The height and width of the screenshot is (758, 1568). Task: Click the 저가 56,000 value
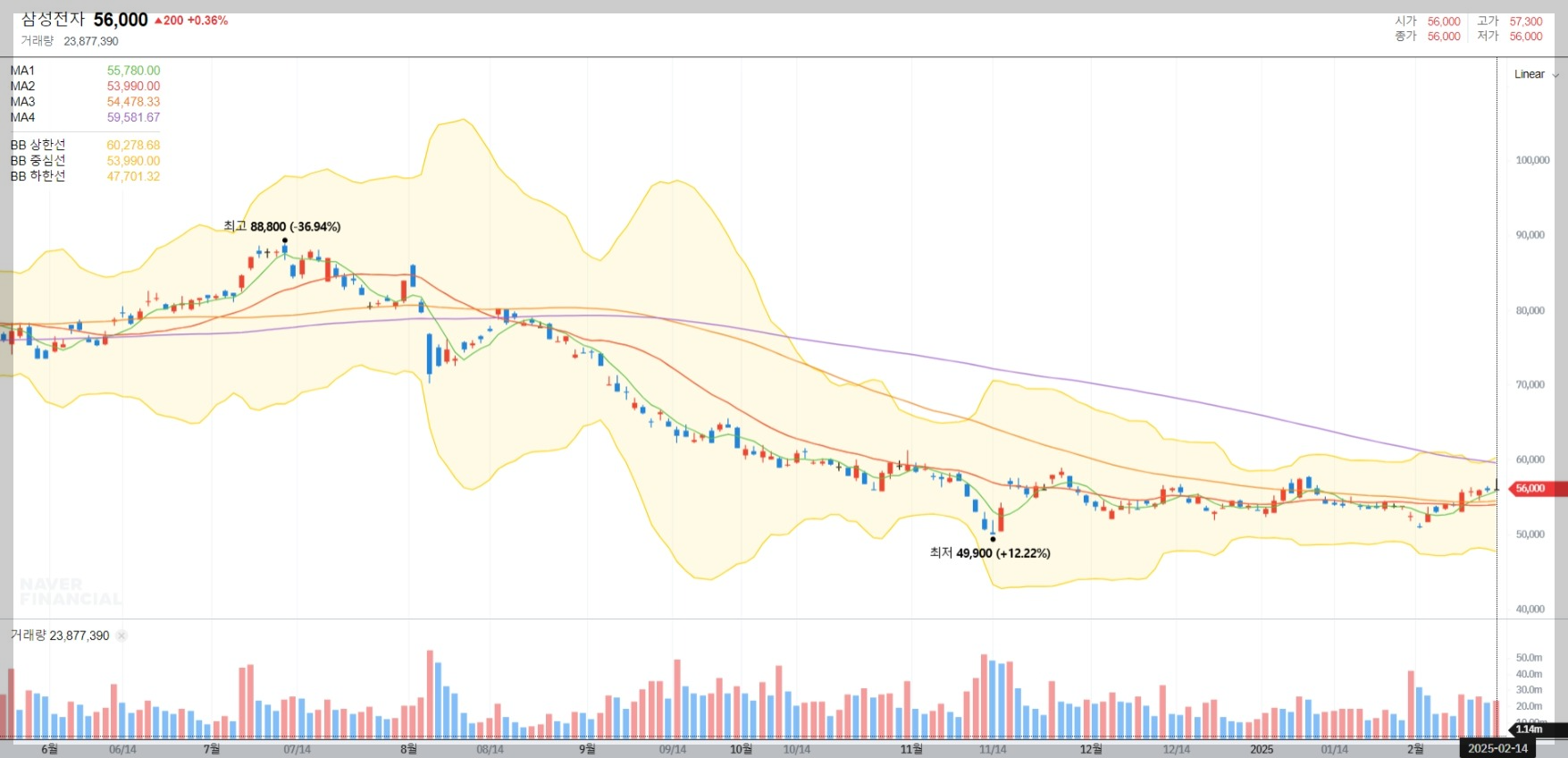click(1526, 37)
